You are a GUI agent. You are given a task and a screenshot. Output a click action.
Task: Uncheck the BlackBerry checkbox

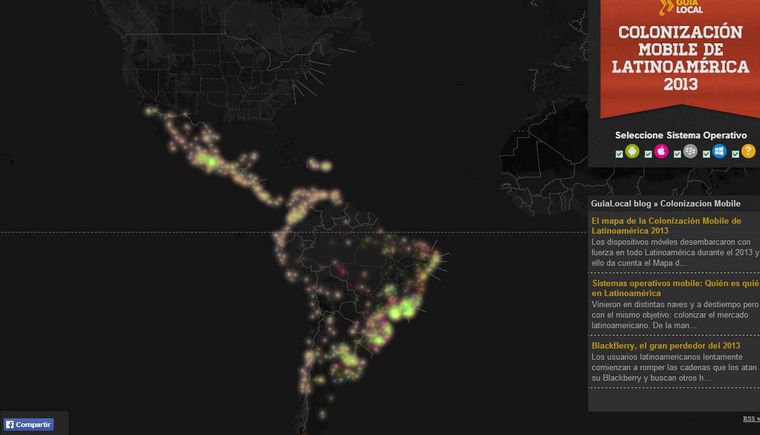(x=677, y=154)
